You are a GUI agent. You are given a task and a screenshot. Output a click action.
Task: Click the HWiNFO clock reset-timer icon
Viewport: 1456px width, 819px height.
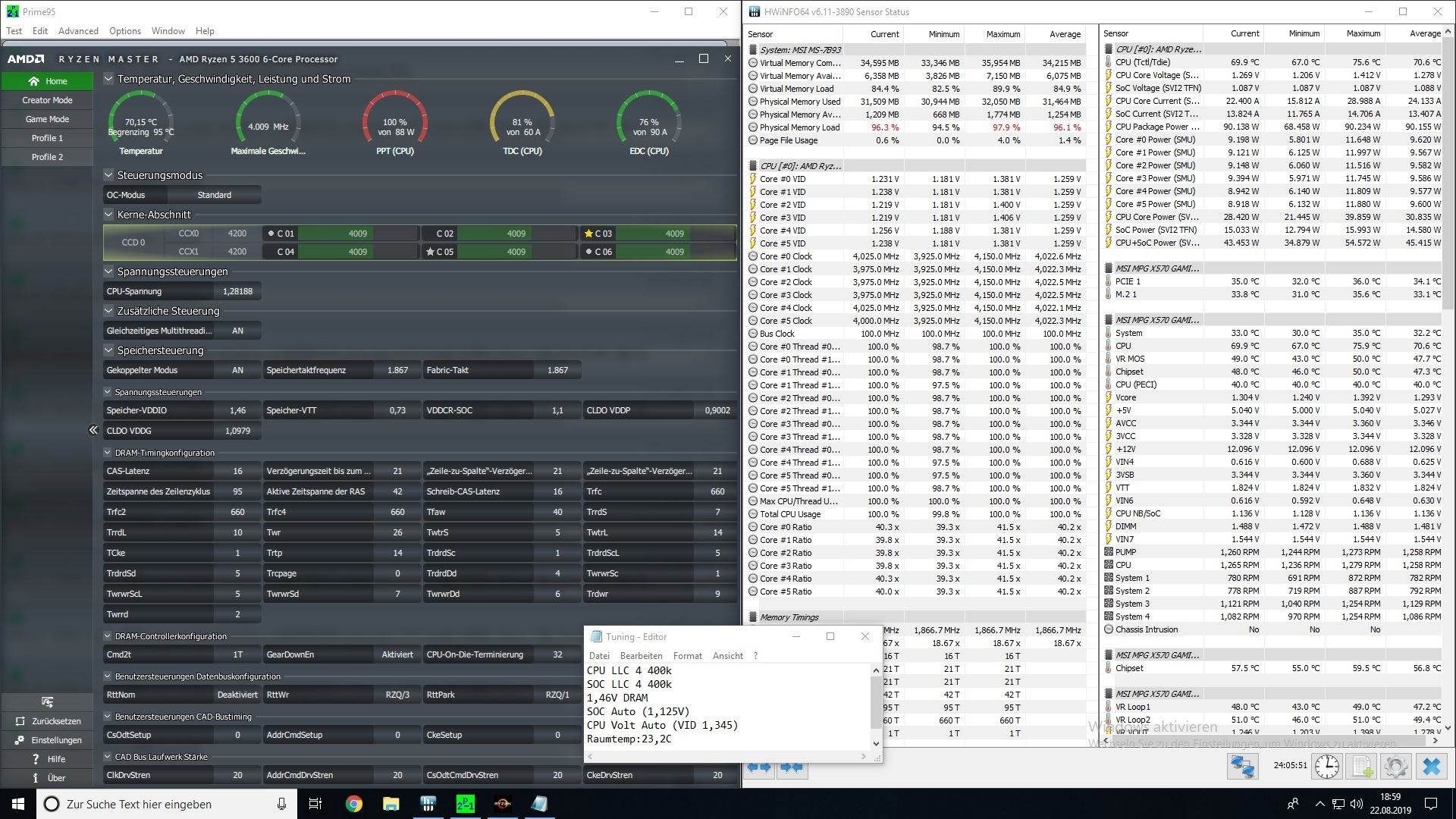pos(1326,767)
